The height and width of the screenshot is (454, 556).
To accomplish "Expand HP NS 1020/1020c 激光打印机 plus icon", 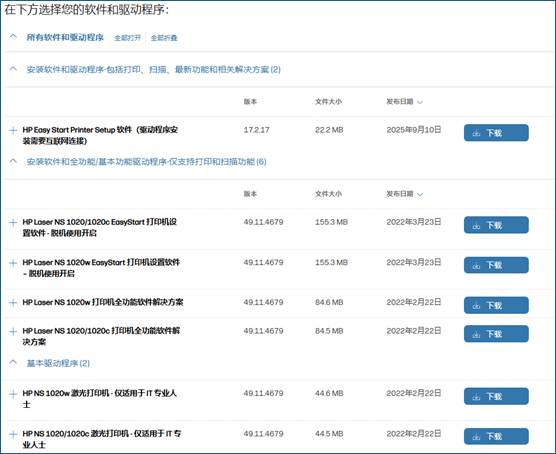I will [x=13, y=434].
